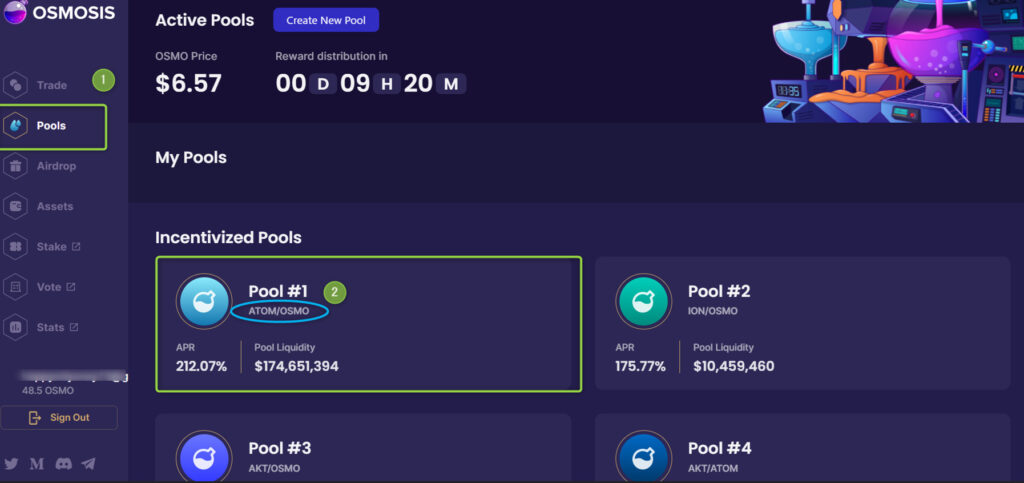
Task: Open the Assets wallet icon
Action: [x=16, y=206]
